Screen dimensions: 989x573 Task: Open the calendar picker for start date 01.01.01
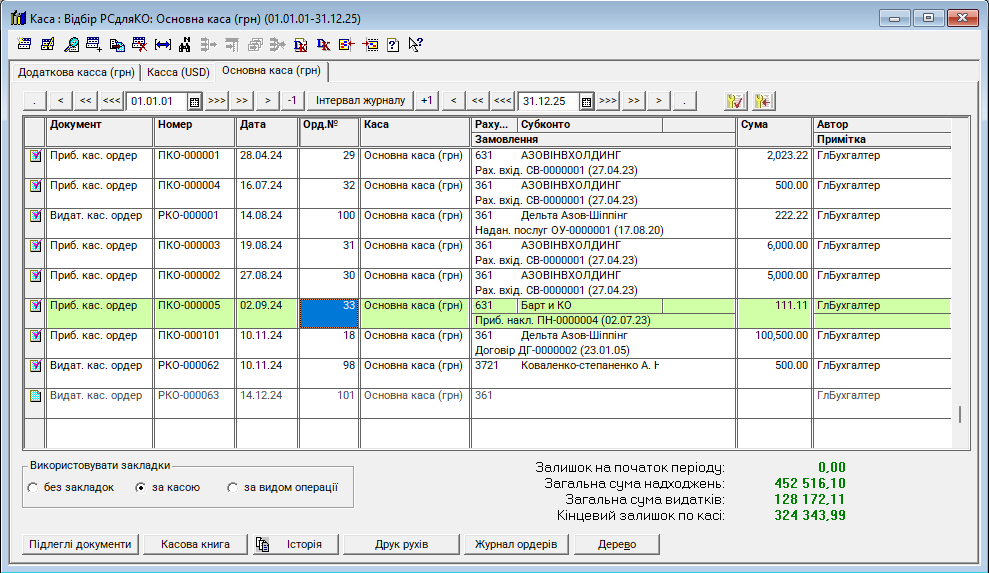click(x=195, y=101)
